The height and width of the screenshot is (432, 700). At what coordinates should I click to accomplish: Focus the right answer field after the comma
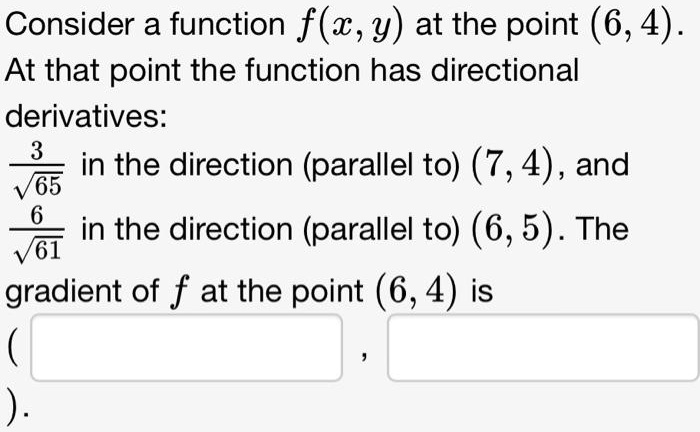[x=543, y=348]
